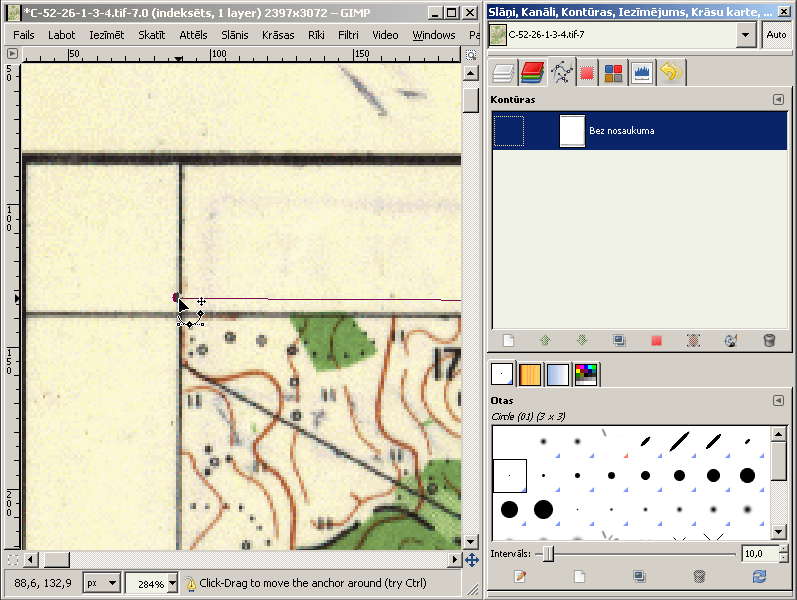Open the Layers tab in the dock

tap(503, 73)
